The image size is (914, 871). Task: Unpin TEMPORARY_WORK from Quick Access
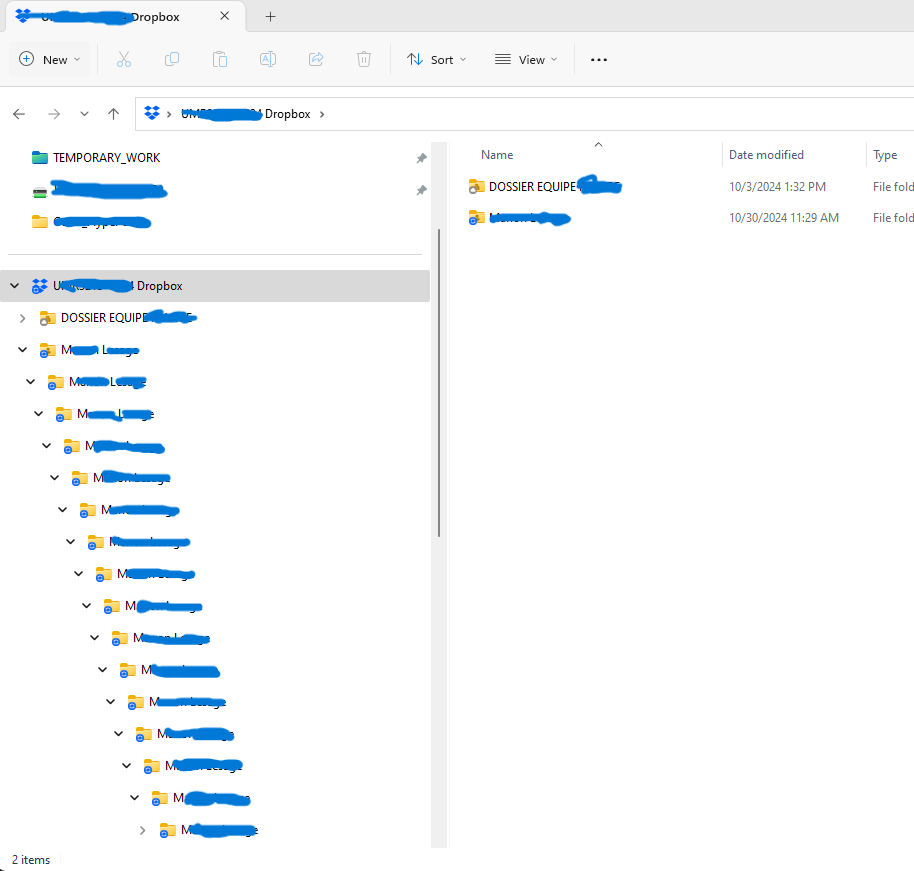click(421, 157)
